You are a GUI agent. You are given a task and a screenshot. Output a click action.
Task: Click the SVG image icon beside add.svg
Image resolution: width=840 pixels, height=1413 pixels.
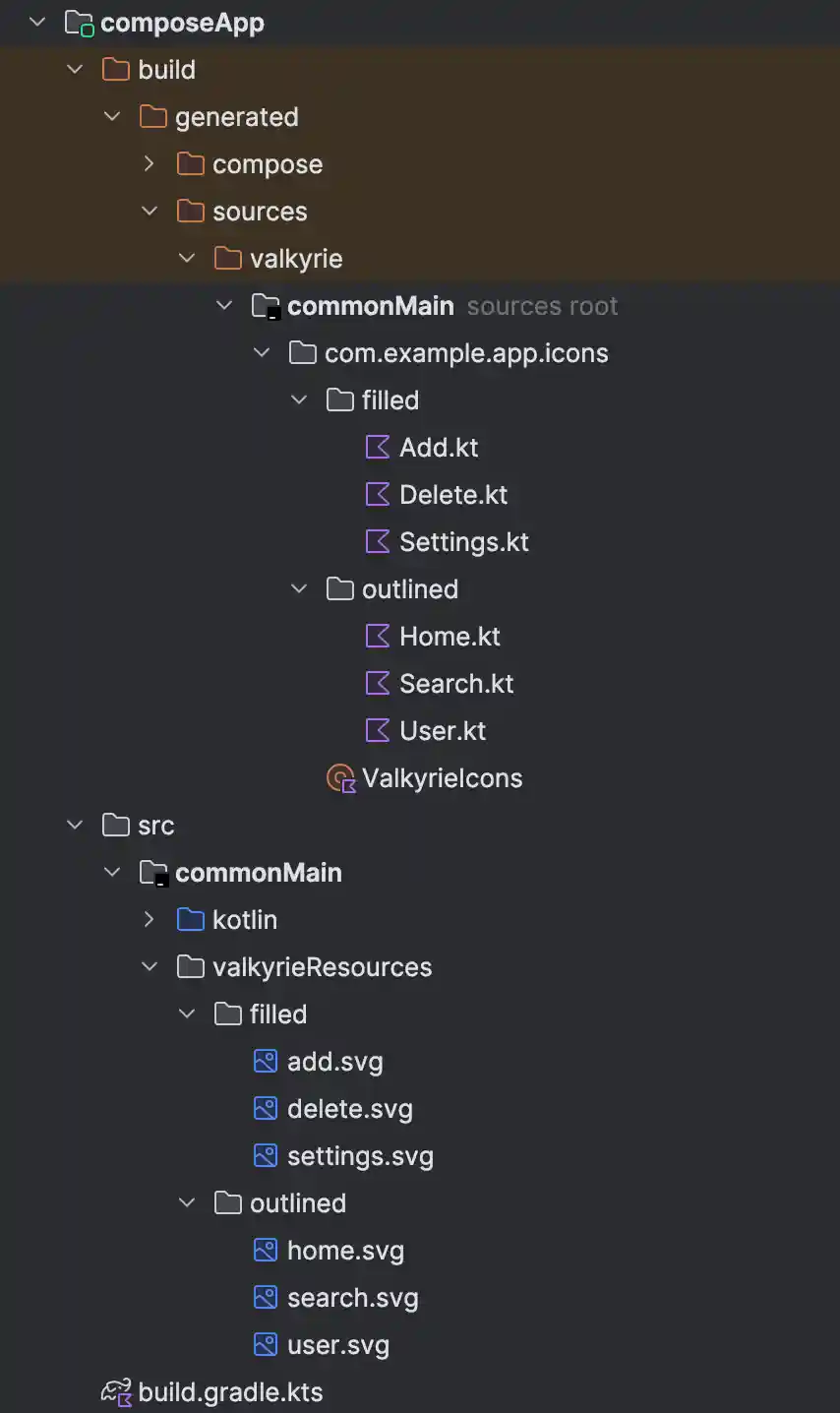pyautogui.click(x=266, y=1062)
